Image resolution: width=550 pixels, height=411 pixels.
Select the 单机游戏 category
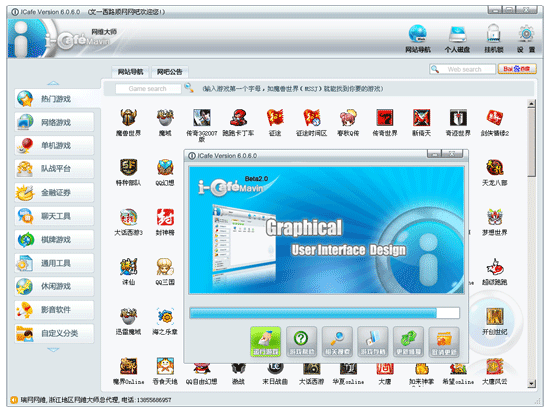54,146
